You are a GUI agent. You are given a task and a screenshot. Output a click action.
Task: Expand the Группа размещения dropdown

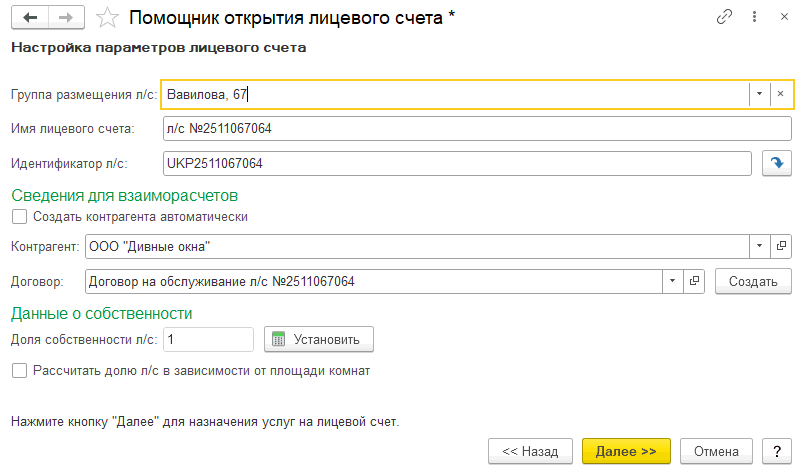click(x=759, y=94)
